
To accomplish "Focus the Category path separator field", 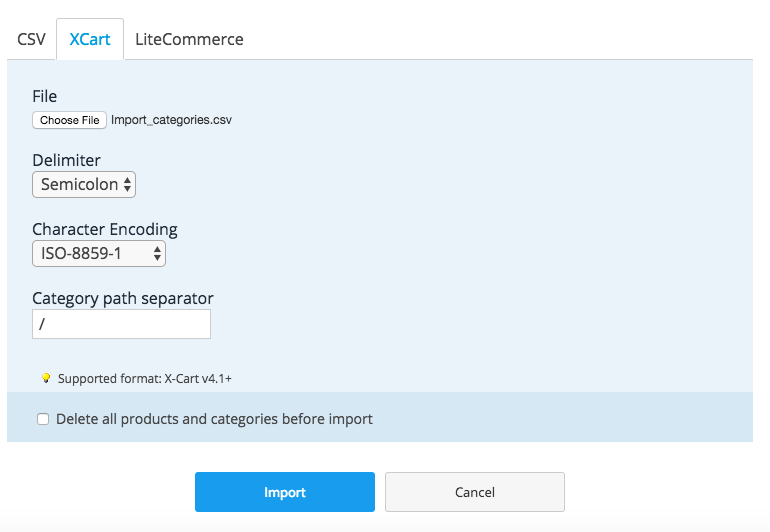I will point(121,324).
